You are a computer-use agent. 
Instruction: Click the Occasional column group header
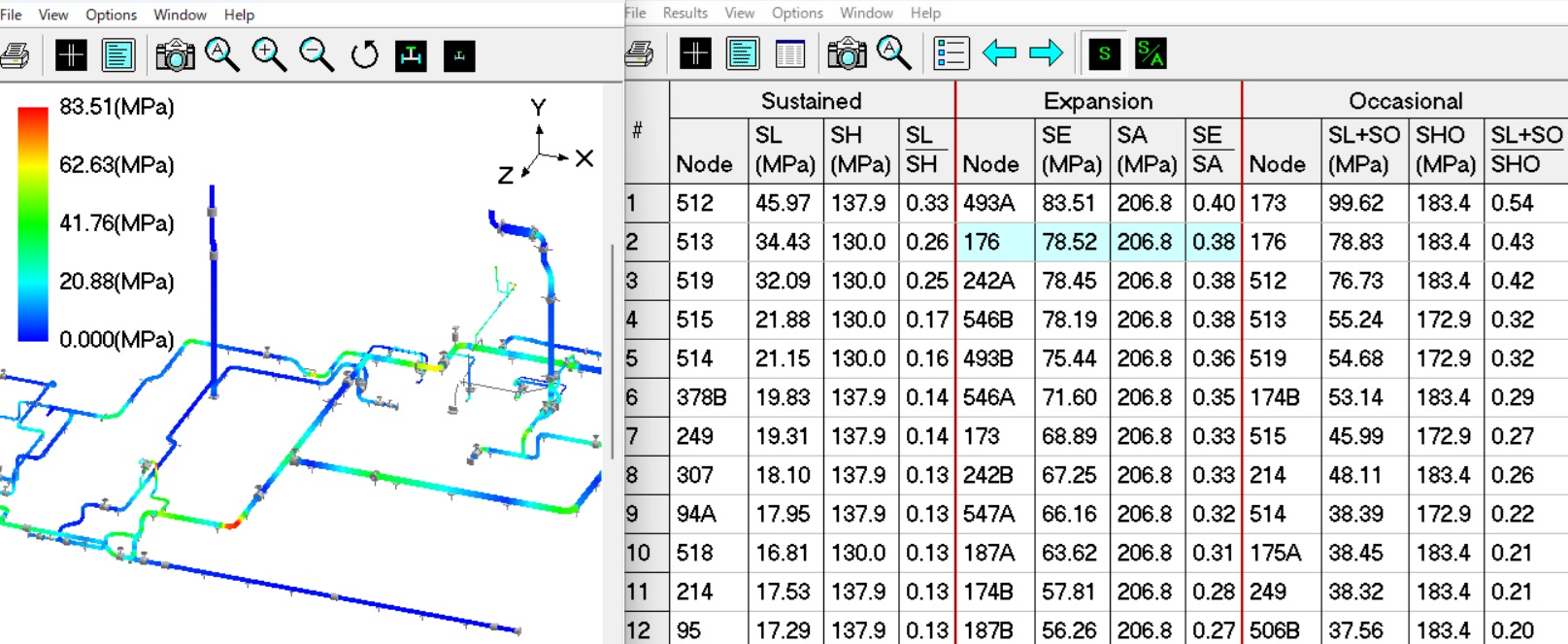point(1405,101)
